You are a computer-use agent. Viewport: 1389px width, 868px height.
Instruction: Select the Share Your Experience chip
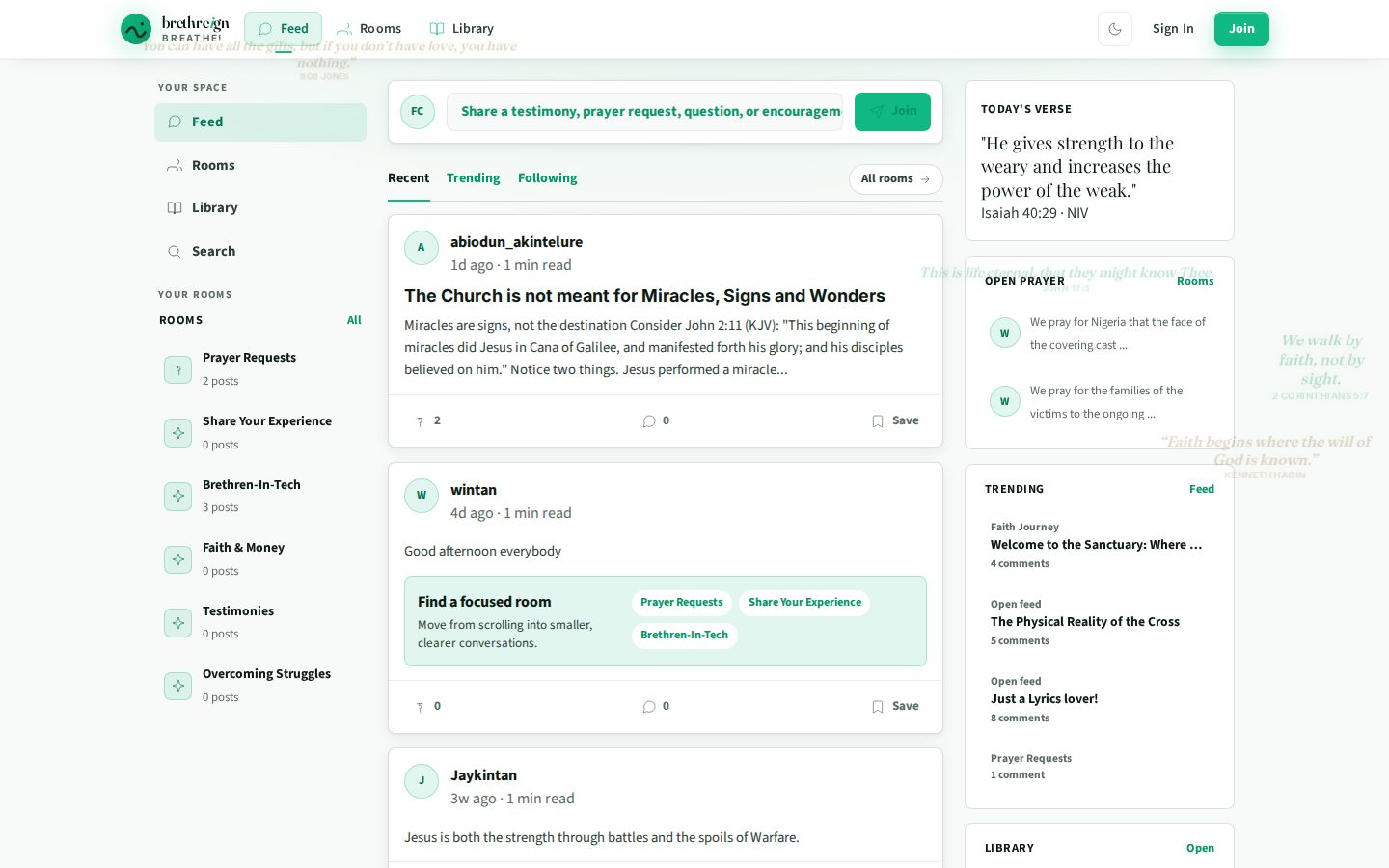point(805,603)
